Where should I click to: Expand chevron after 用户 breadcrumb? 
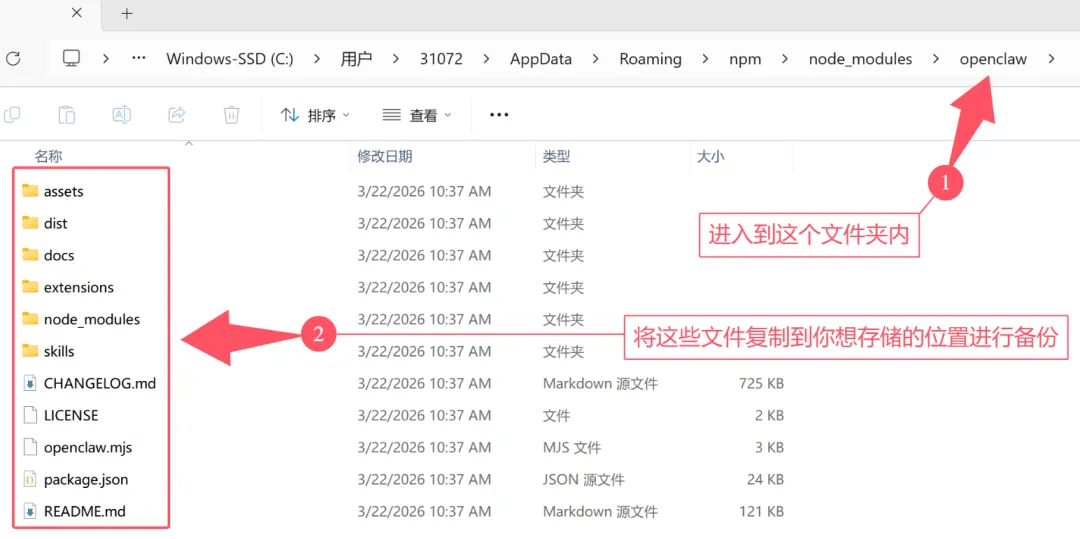point(396,59)
